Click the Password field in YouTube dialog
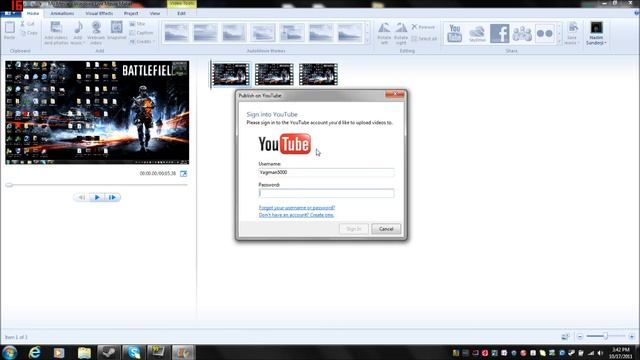 coord(327,193)
